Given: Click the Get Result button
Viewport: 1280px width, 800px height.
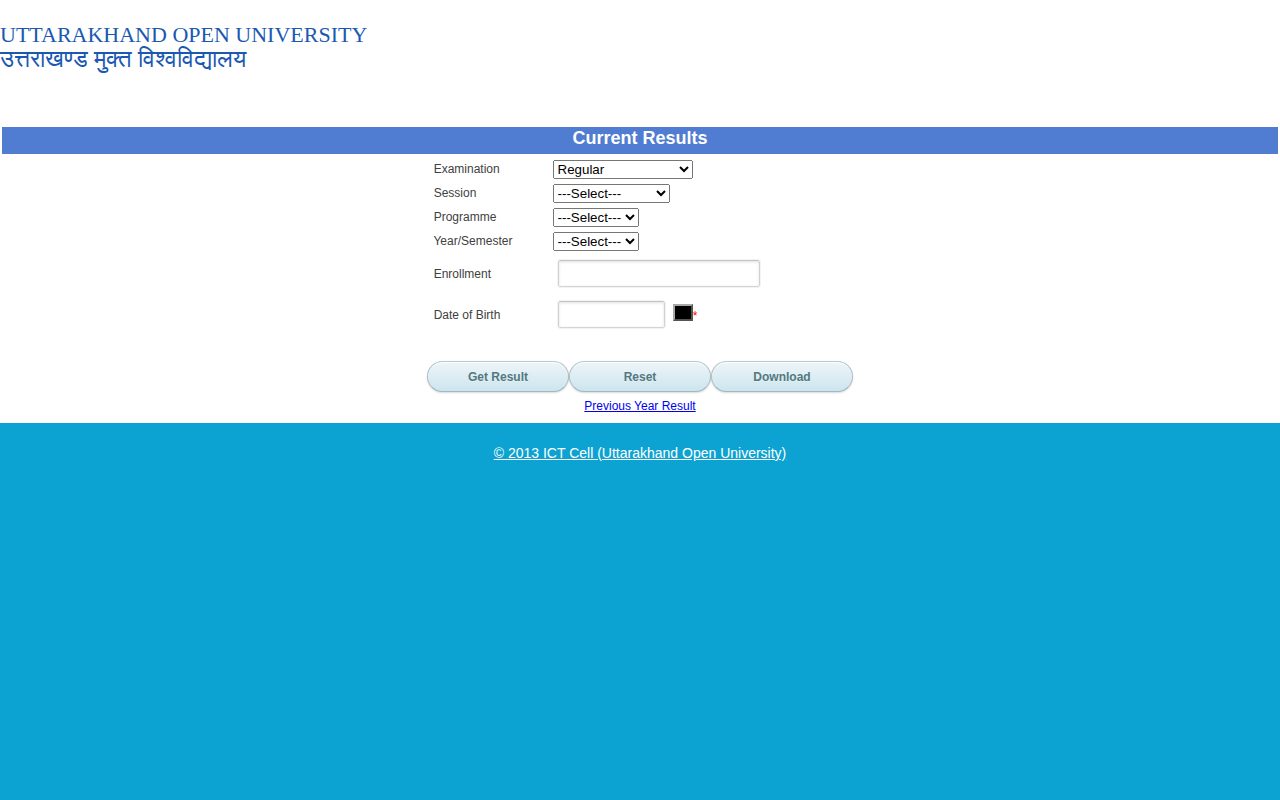Looking at the screenshot, I should [x=498, y=377].
